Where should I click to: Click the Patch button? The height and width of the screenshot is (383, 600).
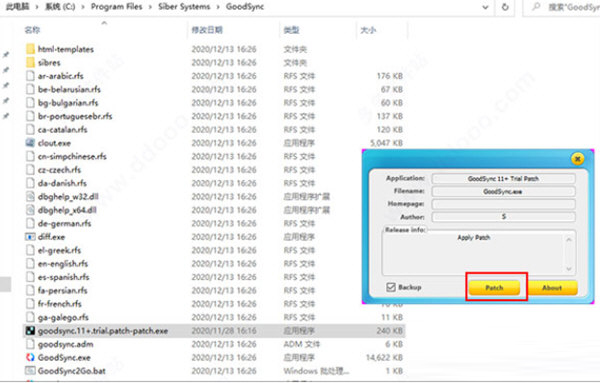pos(494,288)
